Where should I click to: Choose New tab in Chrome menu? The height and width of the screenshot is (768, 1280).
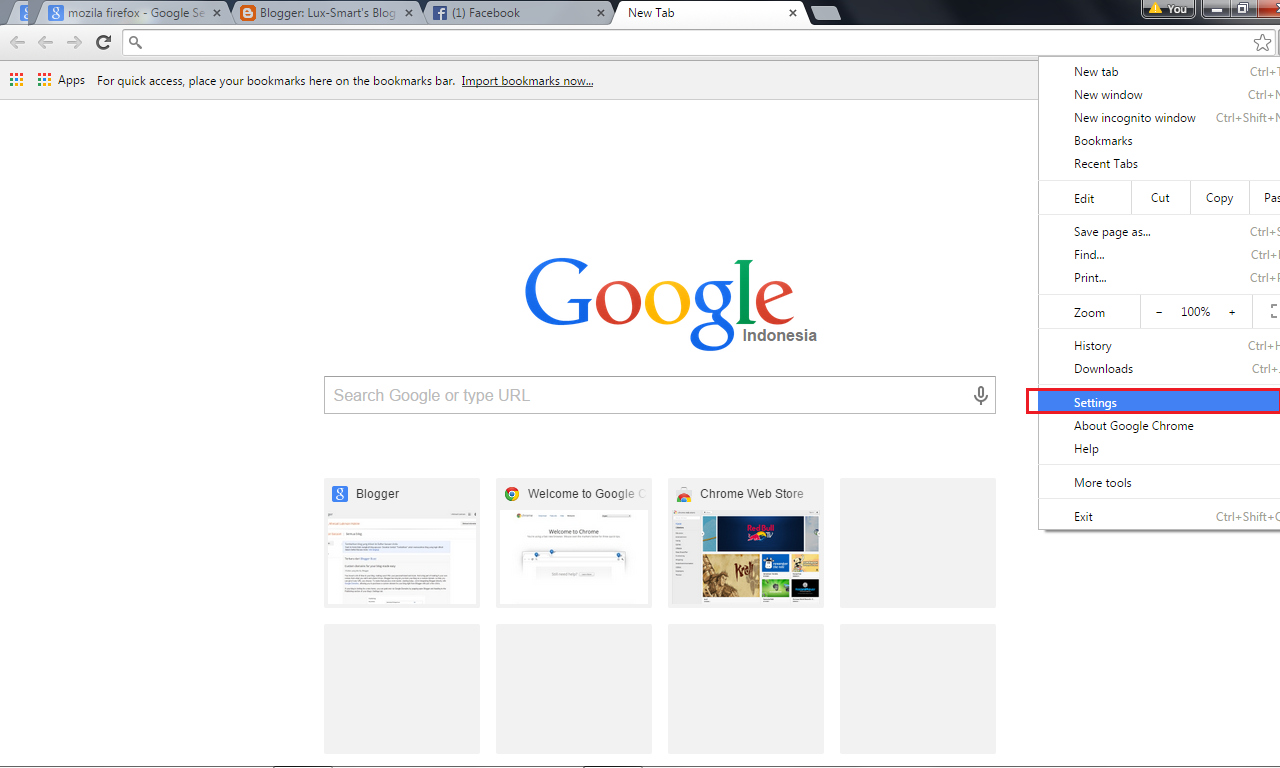pos(1160,72)
